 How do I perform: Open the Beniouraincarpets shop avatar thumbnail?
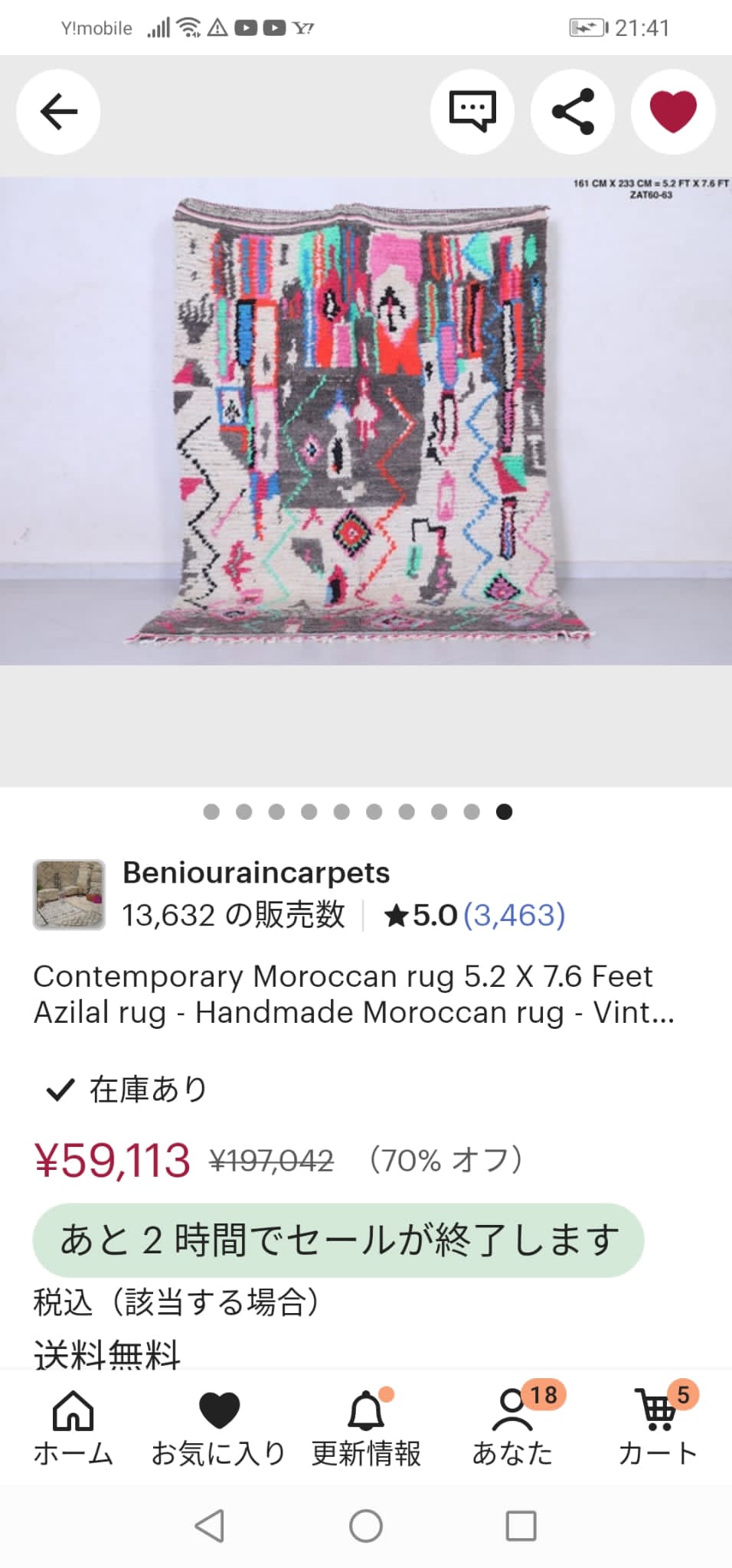(69, 894)
